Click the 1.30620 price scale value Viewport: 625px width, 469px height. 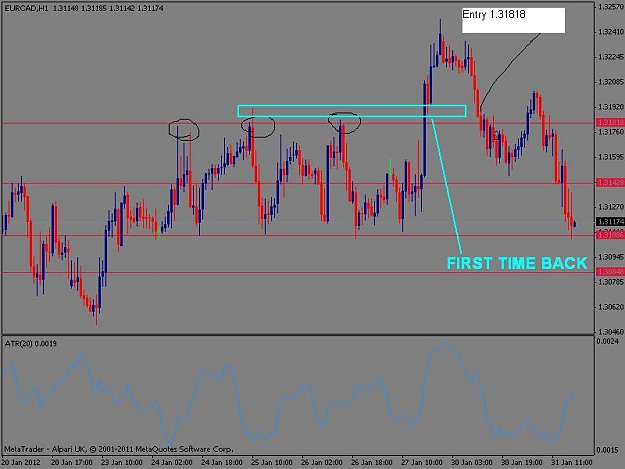click(611, 307)
